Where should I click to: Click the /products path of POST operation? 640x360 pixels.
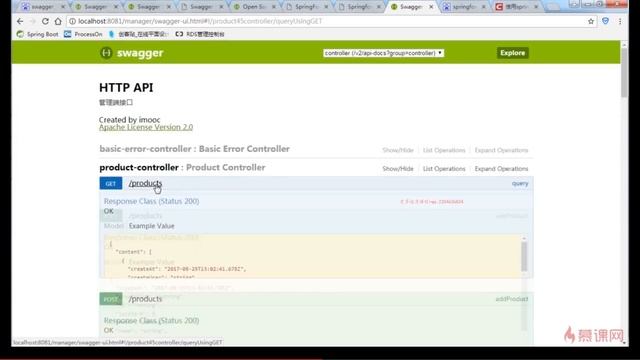145,299
